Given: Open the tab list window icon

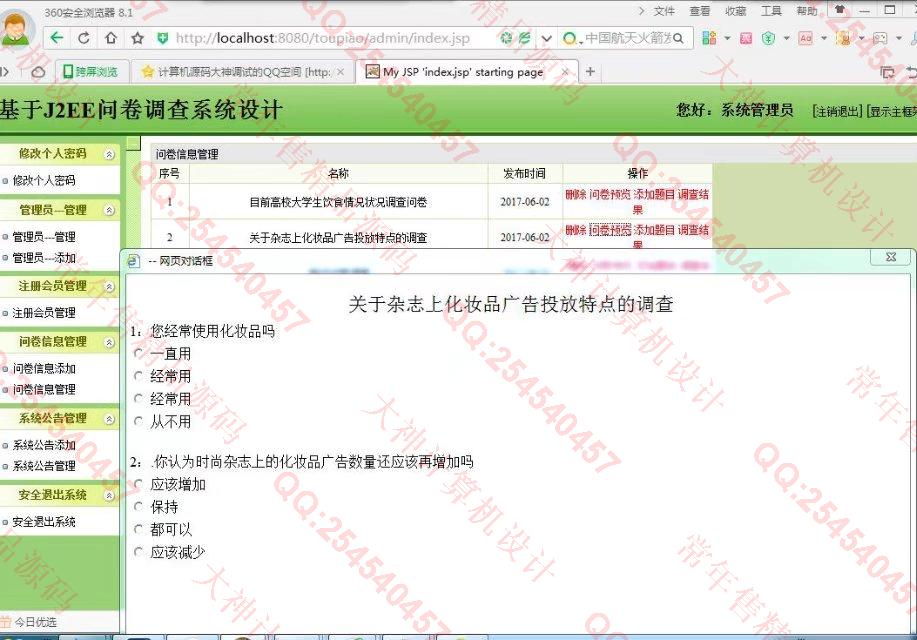Looking at the screenshot, I should (887, 72).
